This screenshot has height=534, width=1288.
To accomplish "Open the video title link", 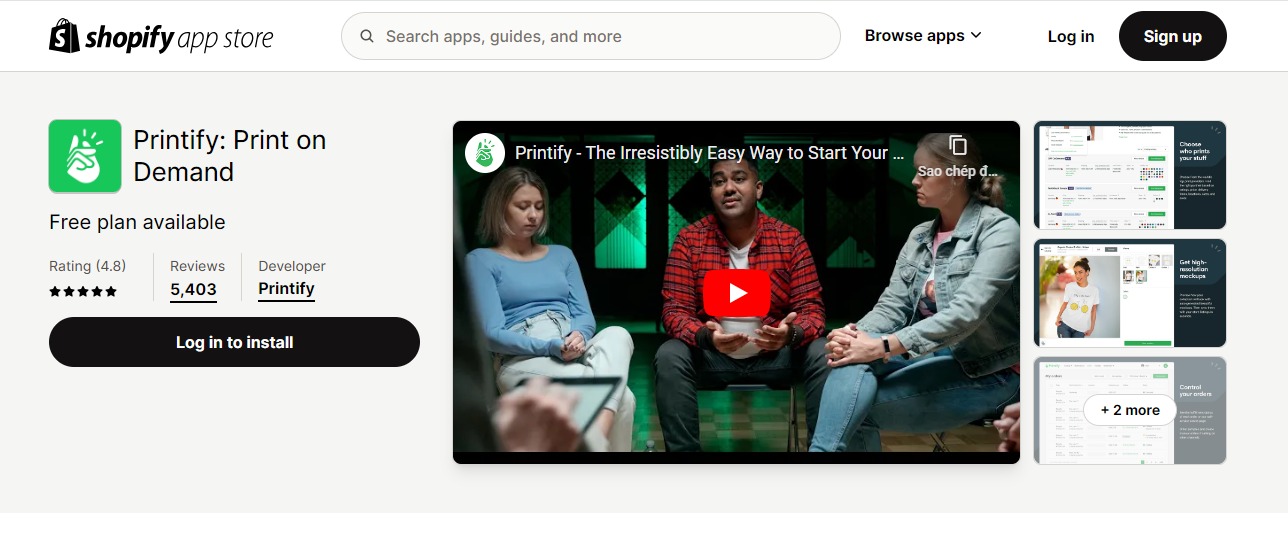I will point(709,153).
